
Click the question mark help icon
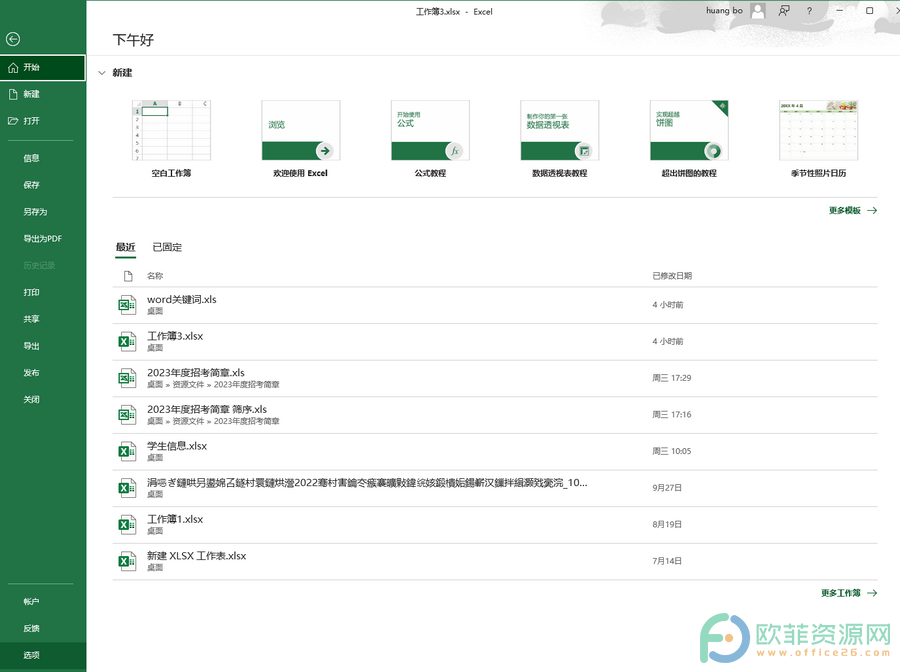[x=809, y=11]
